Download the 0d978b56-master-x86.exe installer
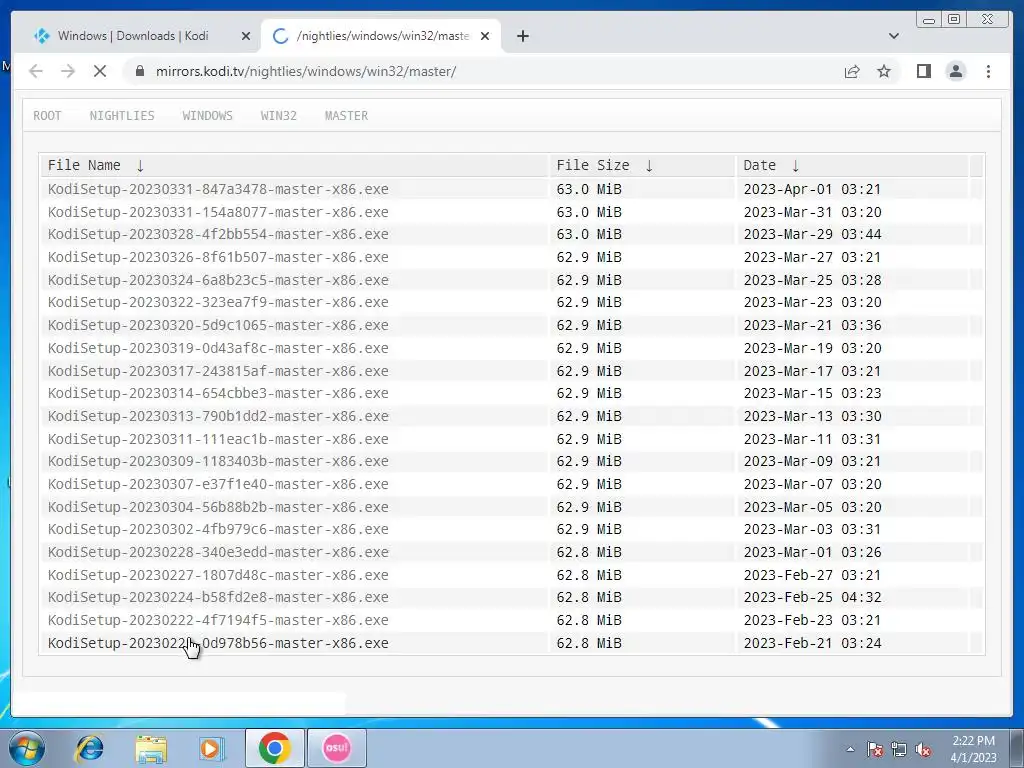Screen dimensions: 1024x768 click(x=218, y=643)
